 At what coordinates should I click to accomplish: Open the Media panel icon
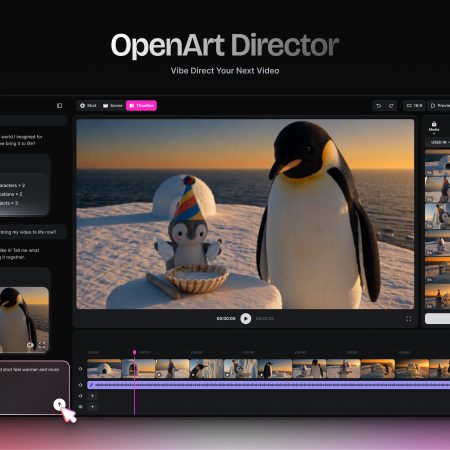(x=434, y=126)
